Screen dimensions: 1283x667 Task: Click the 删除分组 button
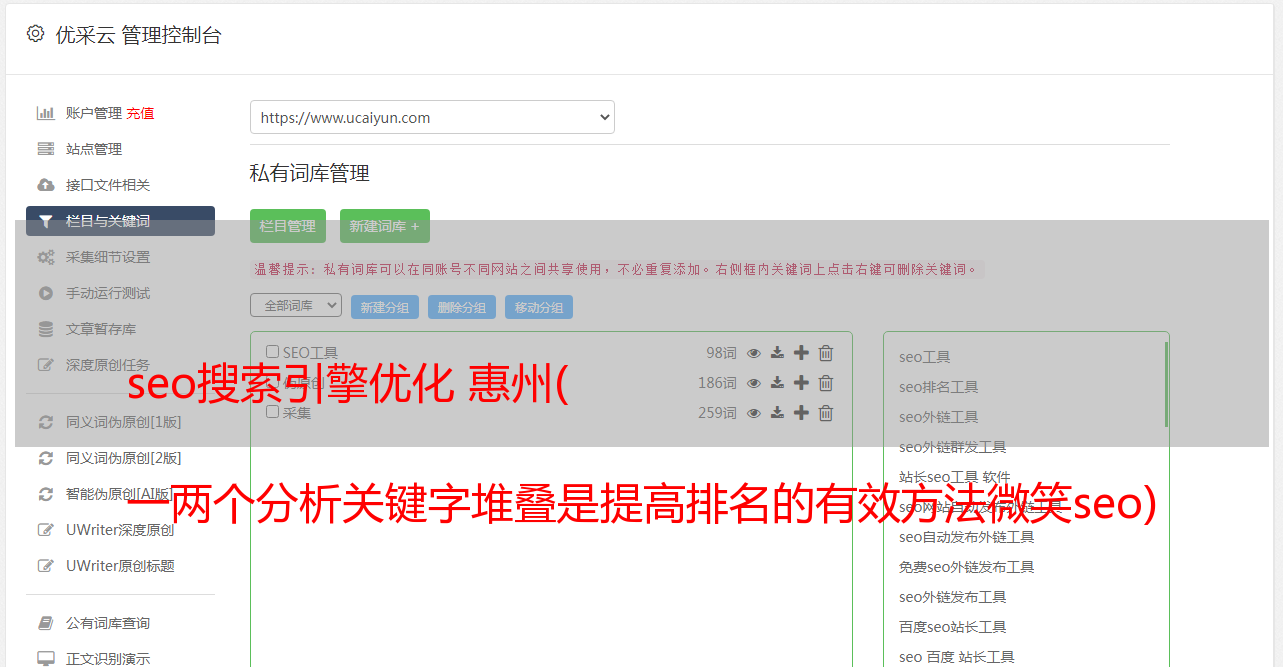coord(462,307)
